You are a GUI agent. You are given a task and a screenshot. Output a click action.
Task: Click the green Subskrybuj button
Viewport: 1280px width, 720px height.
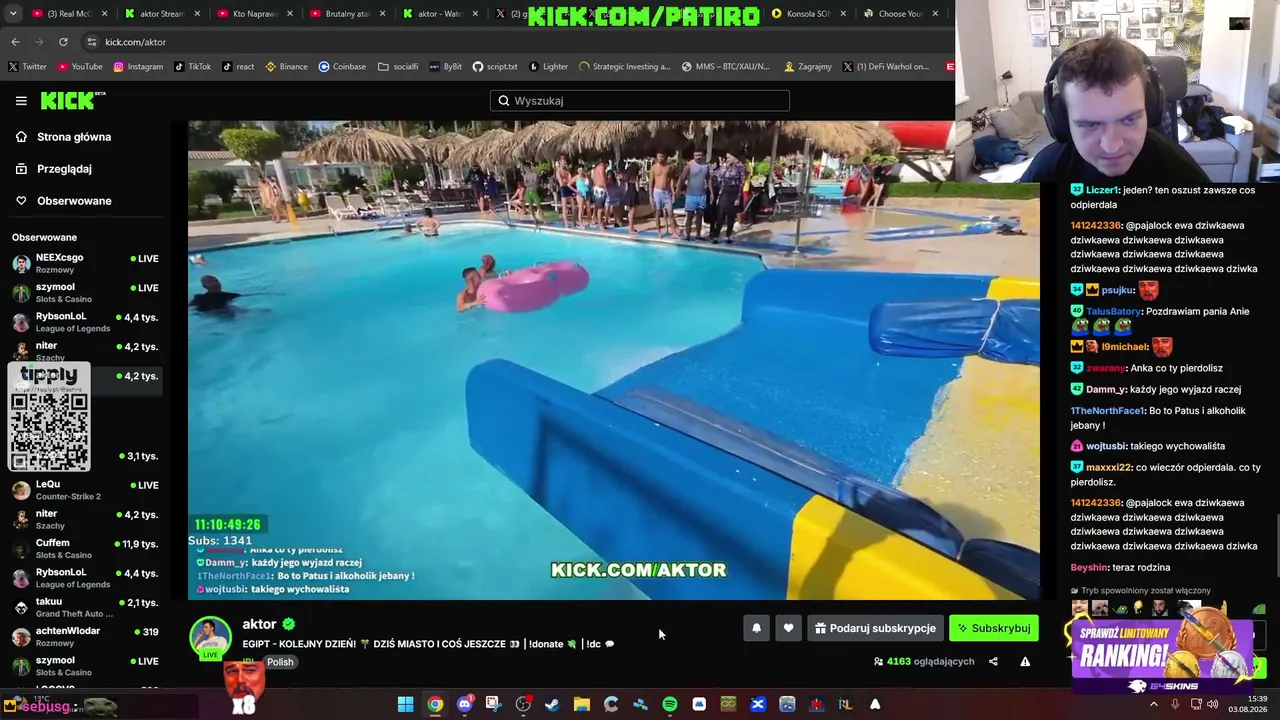[x=993, y=628]
